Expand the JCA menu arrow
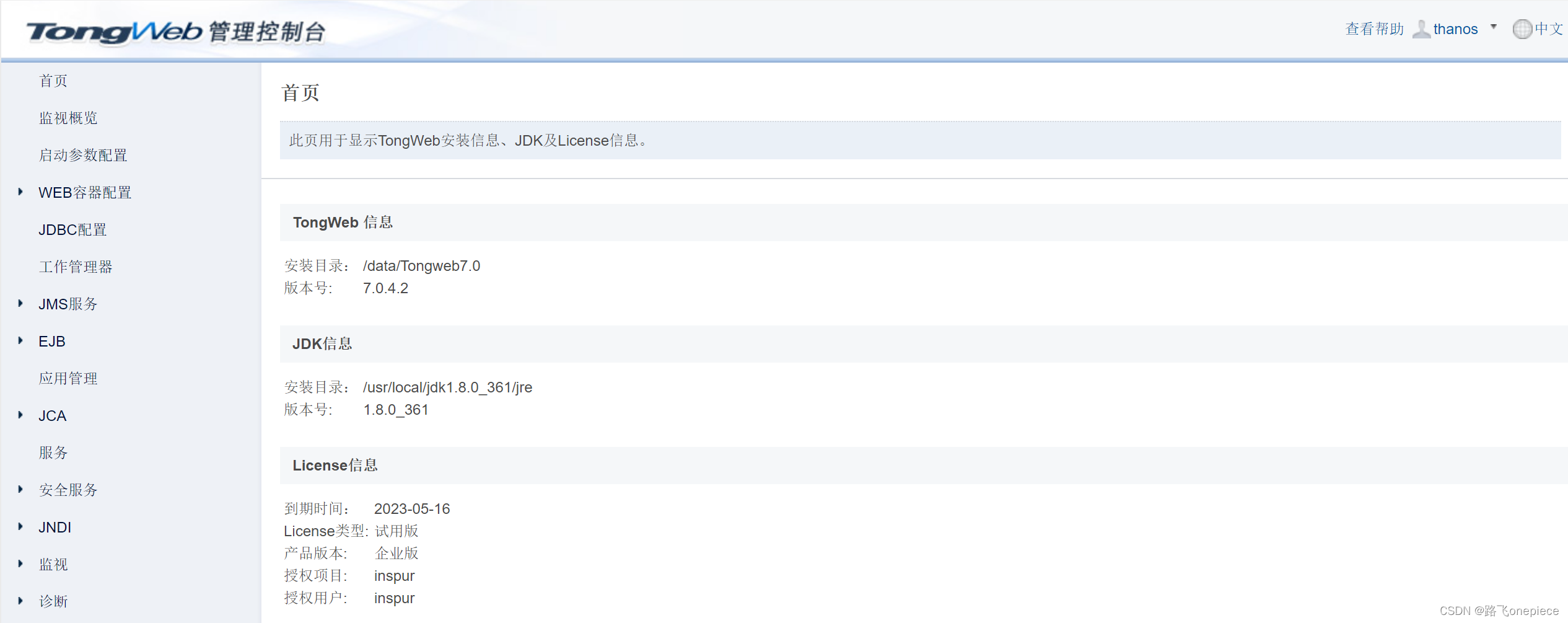Viewport: 1568px width, 623px height. (x=20, y=415)
